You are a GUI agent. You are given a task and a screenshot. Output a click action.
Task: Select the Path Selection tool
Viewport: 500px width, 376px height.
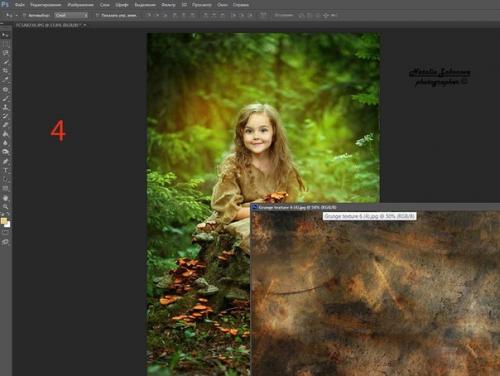coord(5,179)
